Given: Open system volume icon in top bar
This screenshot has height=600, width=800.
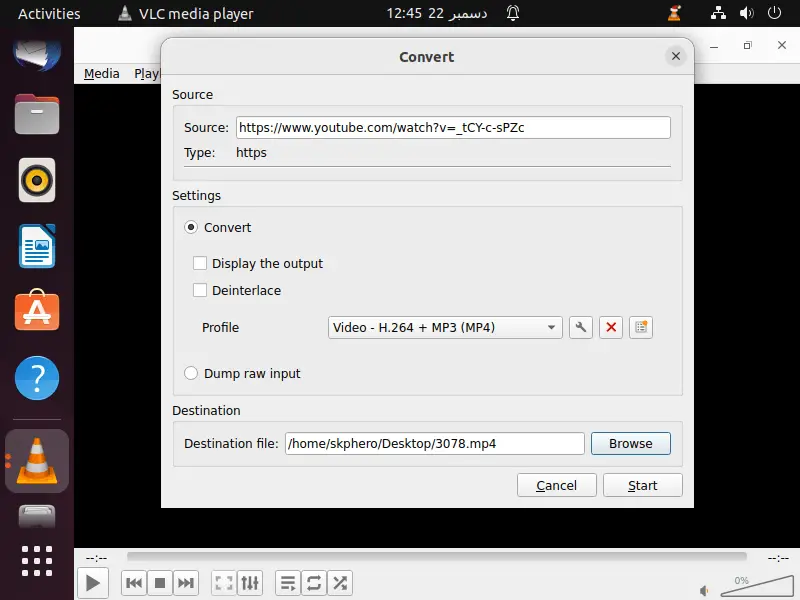Looking at the screenshot, I should 746,13.
